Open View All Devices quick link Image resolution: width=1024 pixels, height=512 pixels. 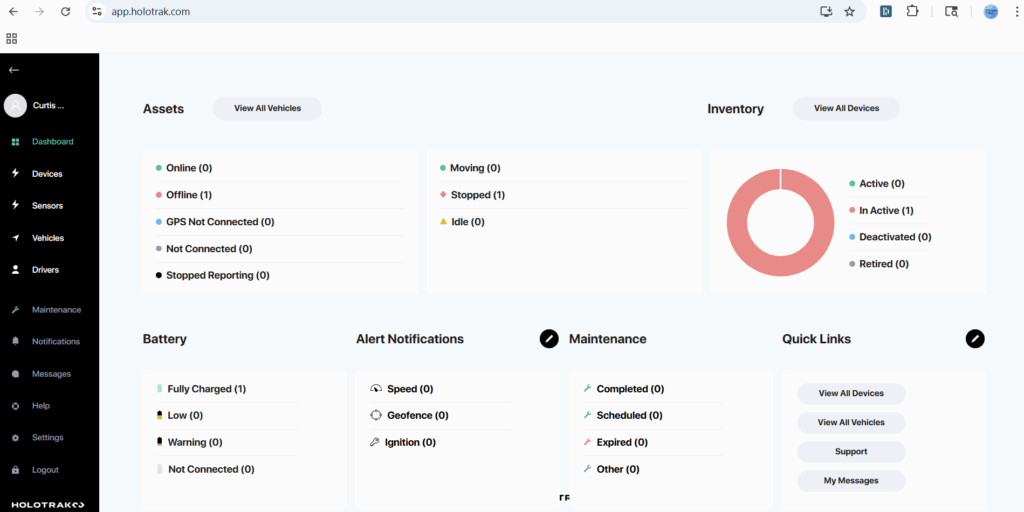click(851, 394)
